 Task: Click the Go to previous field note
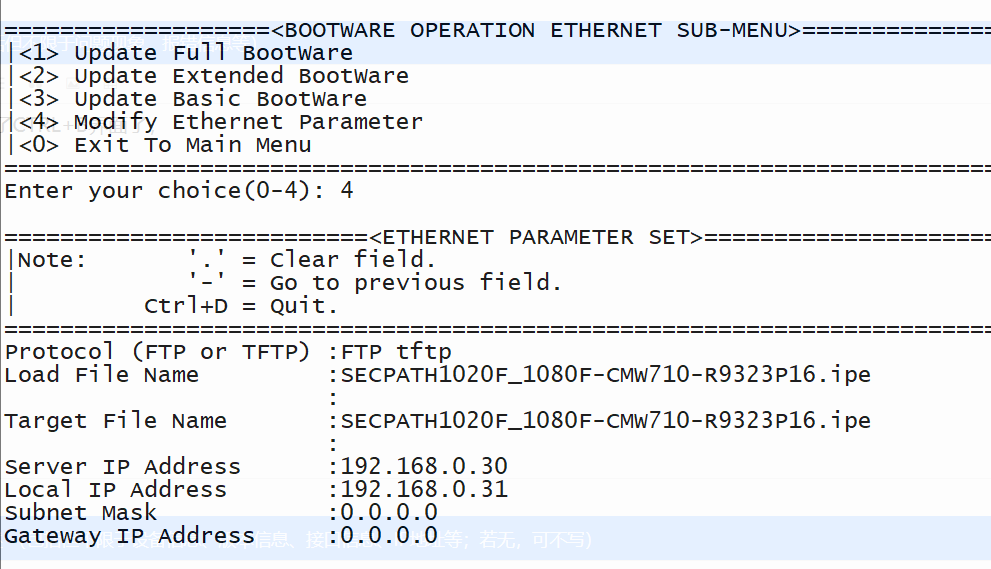click(375, 283)
